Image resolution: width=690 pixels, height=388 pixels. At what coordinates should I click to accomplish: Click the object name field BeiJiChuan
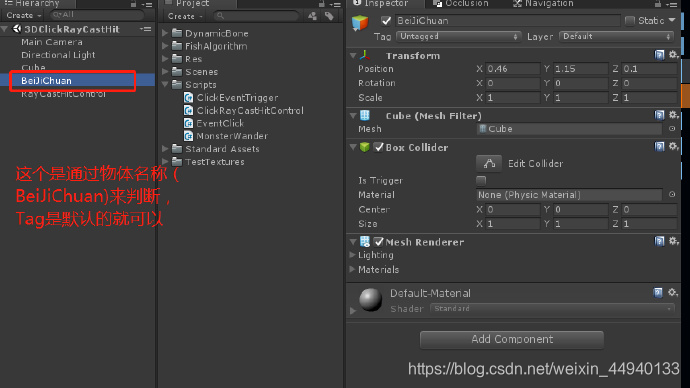coord(507,21)
